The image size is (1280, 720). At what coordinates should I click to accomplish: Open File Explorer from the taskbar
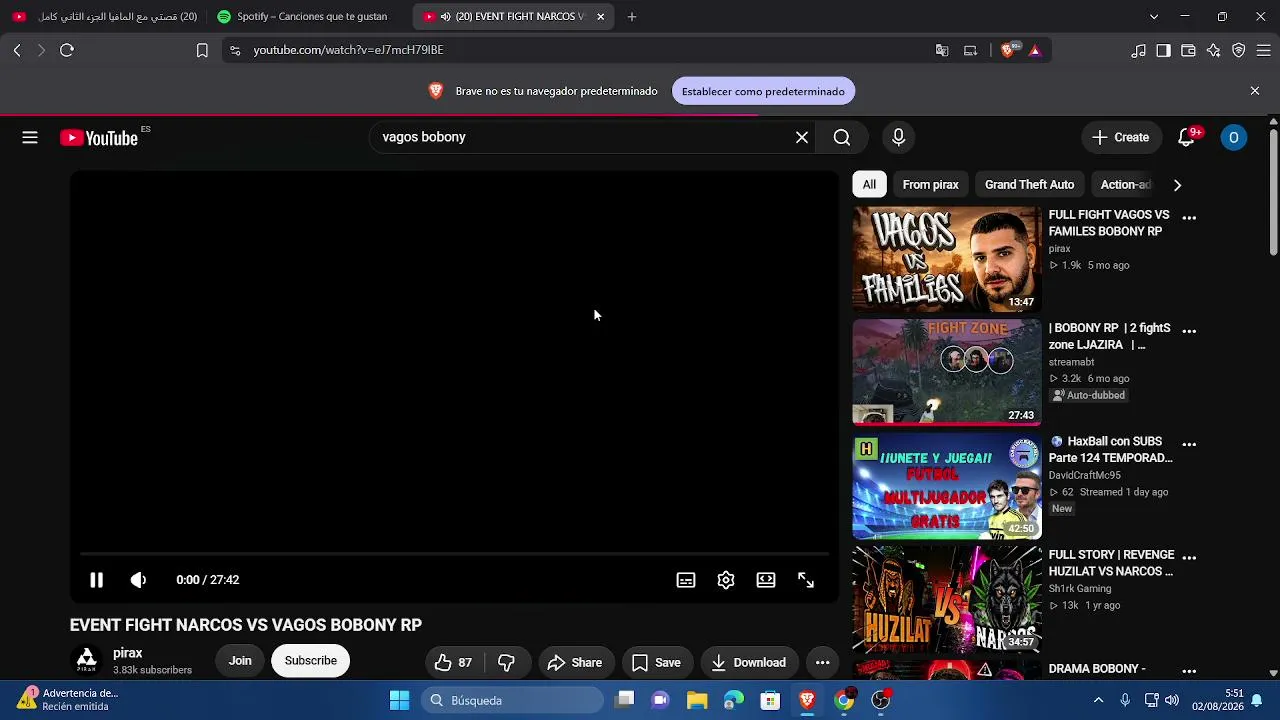697,700
